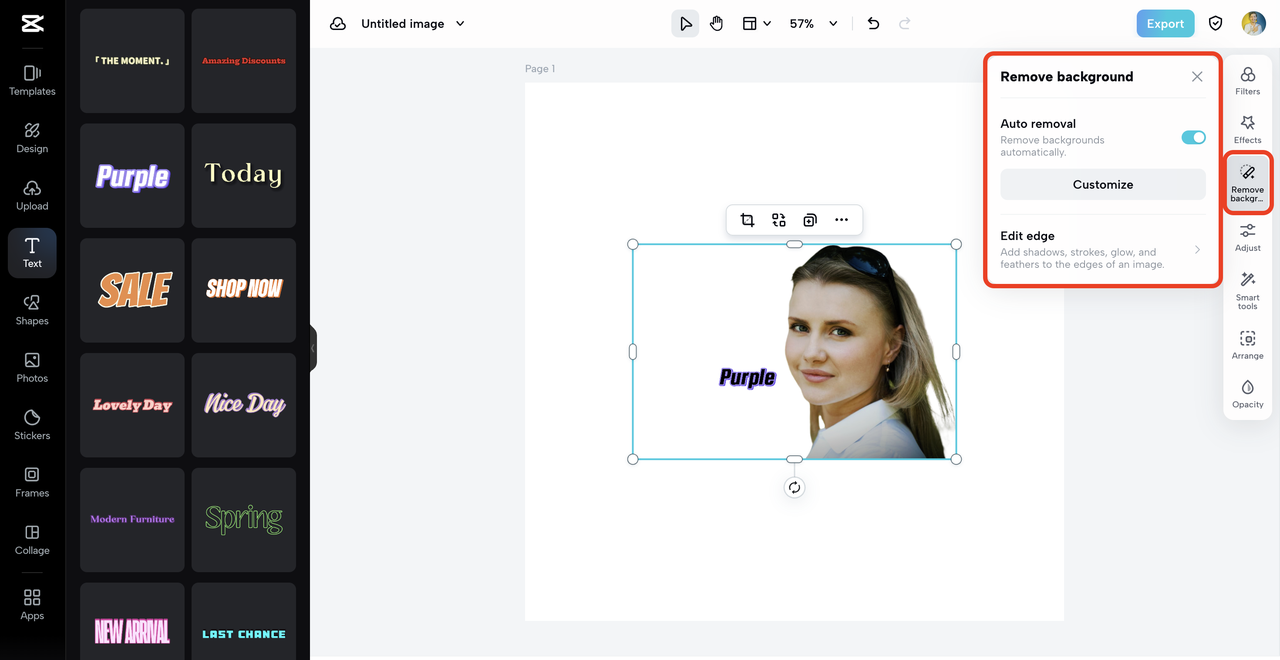This screenshot has height=660, width=1280.
Task: Choose the Lovely Day text style
Action: point(132,405)
